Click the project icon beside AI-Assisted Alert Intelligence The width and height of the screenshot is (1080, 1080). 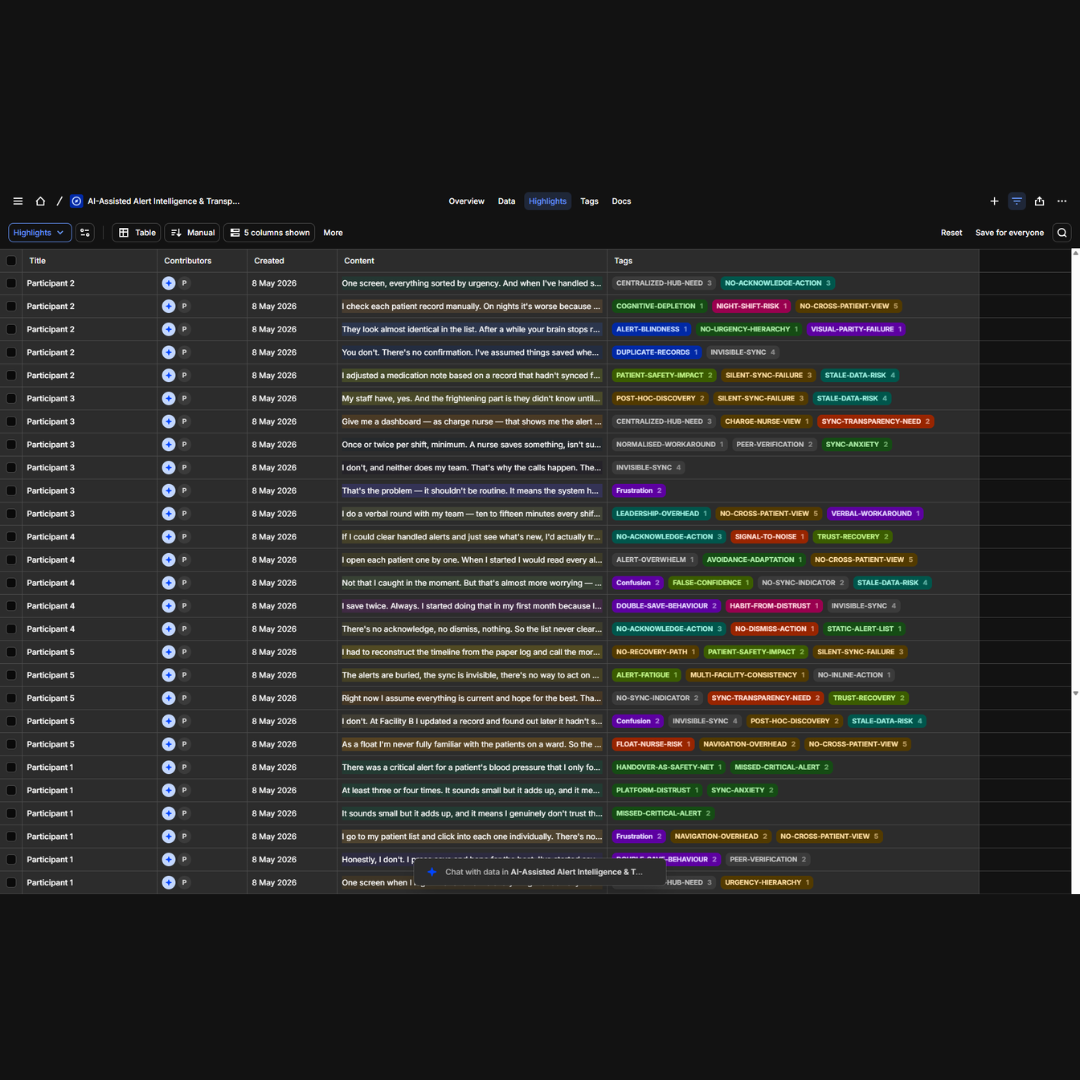76,201
